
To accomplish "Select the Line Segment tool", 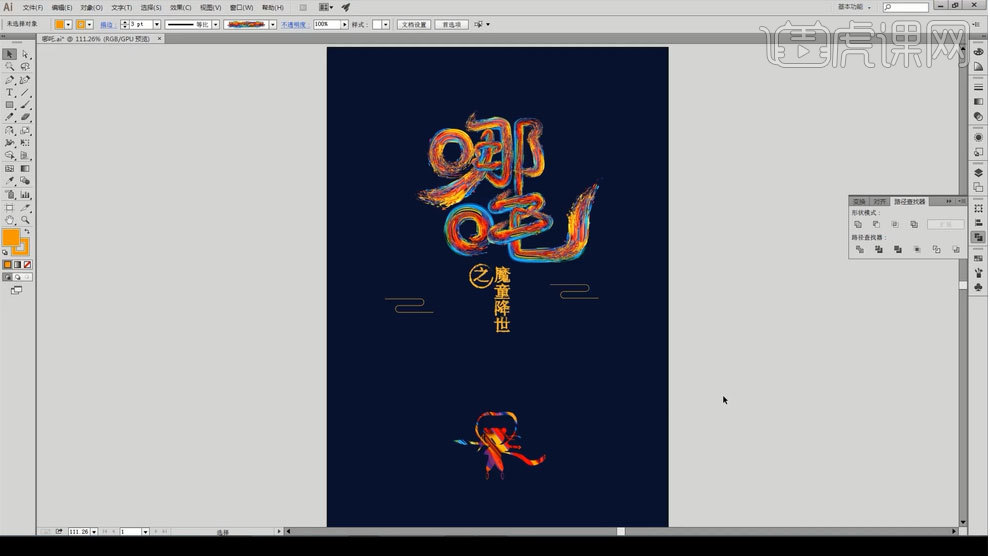I will coord(25,93).
